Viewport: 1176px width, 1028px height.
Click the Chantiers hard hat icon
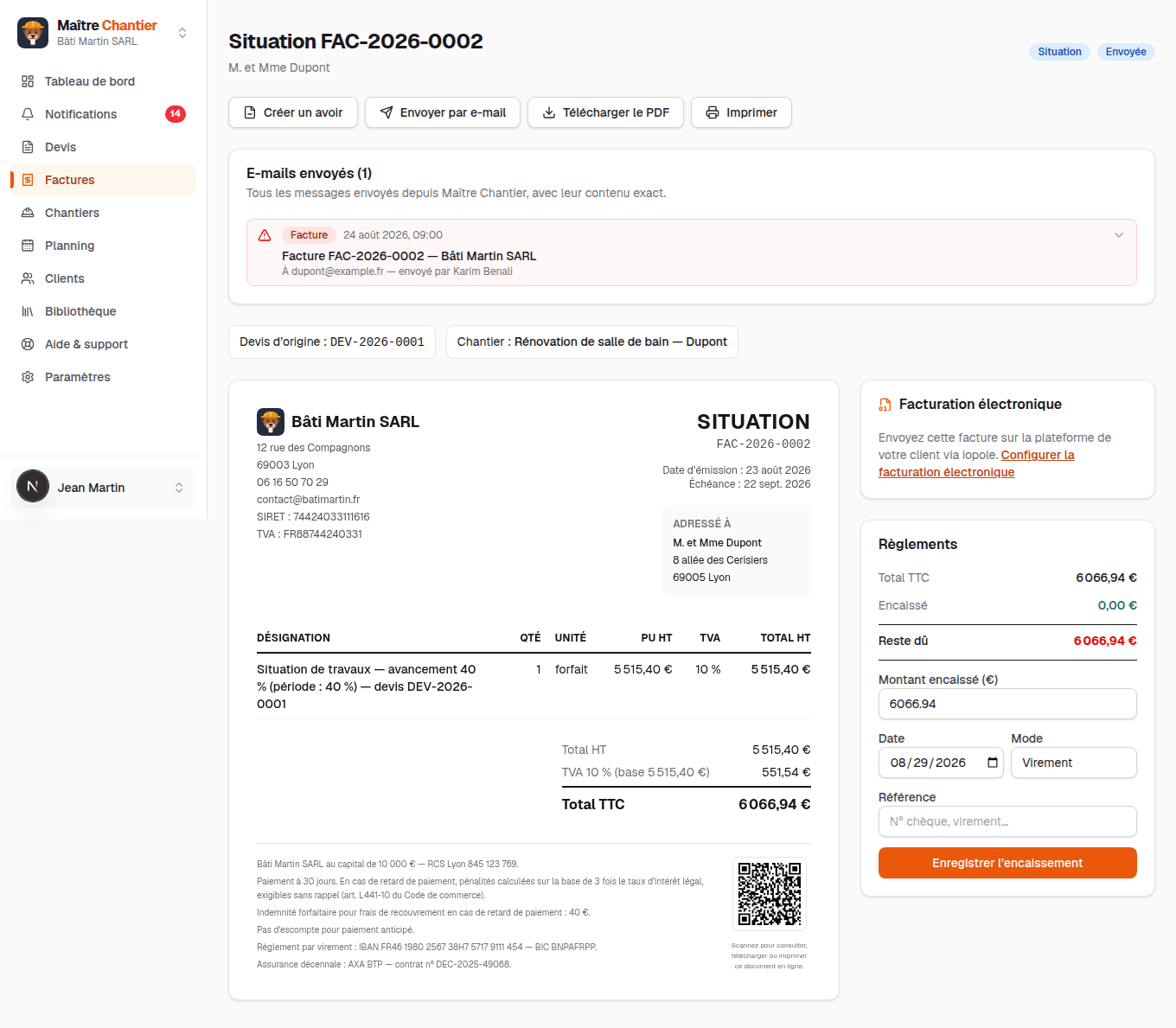(28, 213)
